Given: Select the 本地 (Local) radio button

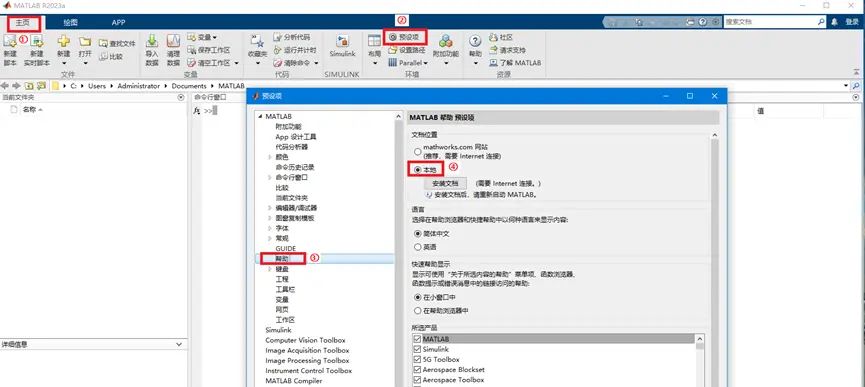Looking at the screenshot, I should 418,169.
